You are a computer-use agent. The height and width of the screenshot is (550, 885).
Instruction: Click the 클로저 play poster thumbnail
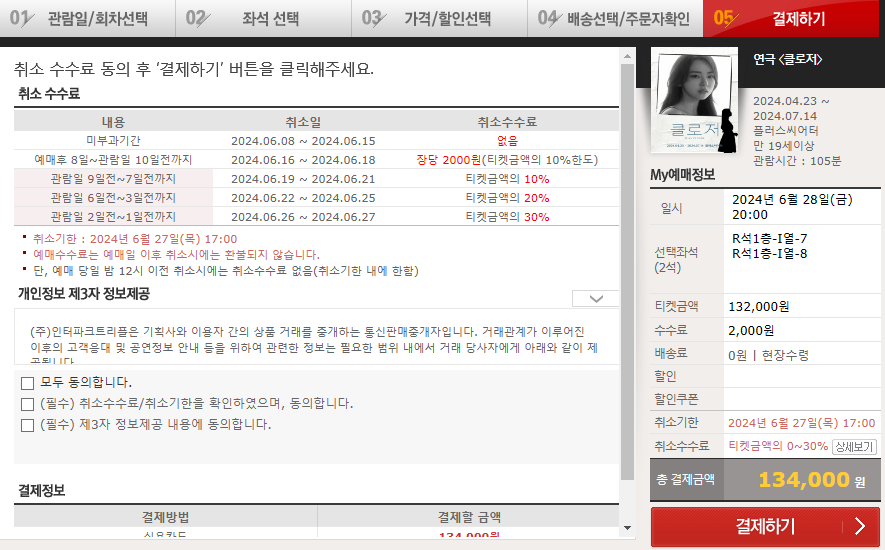click(694, 99)
